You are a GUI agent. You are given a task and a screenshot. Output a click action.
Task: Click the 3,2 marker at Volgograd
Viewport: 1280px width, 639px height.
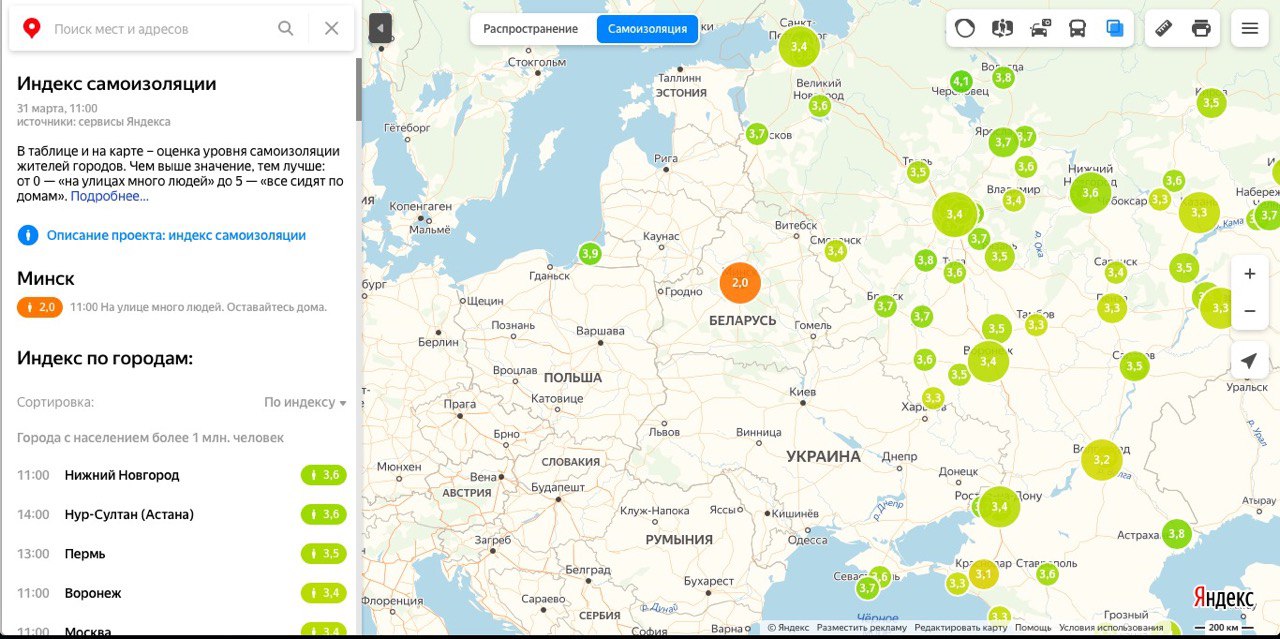1102,460
